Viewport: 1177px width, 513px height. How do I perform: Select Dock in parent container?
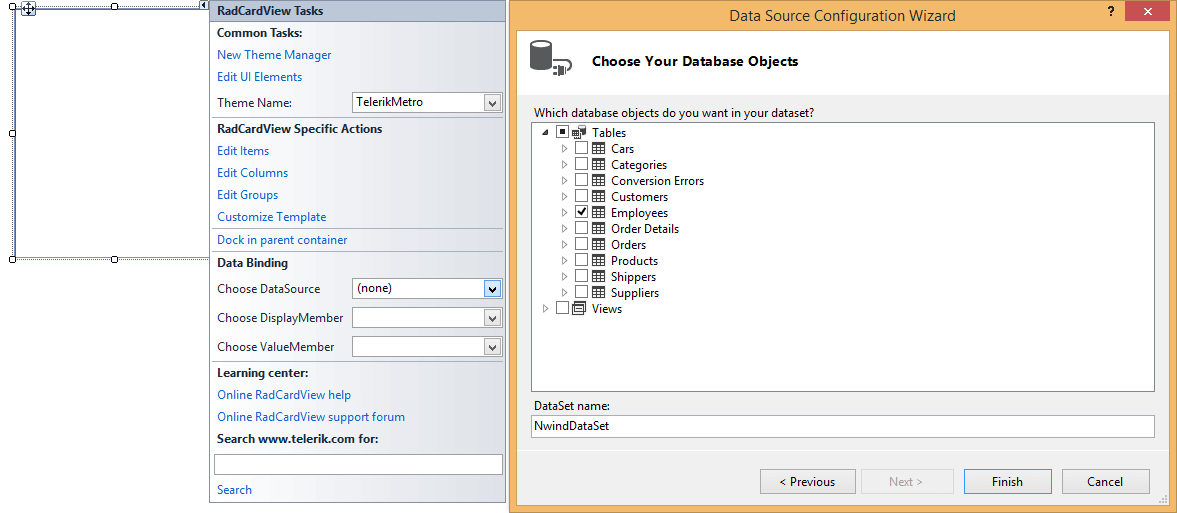click(x=282, y=240)
